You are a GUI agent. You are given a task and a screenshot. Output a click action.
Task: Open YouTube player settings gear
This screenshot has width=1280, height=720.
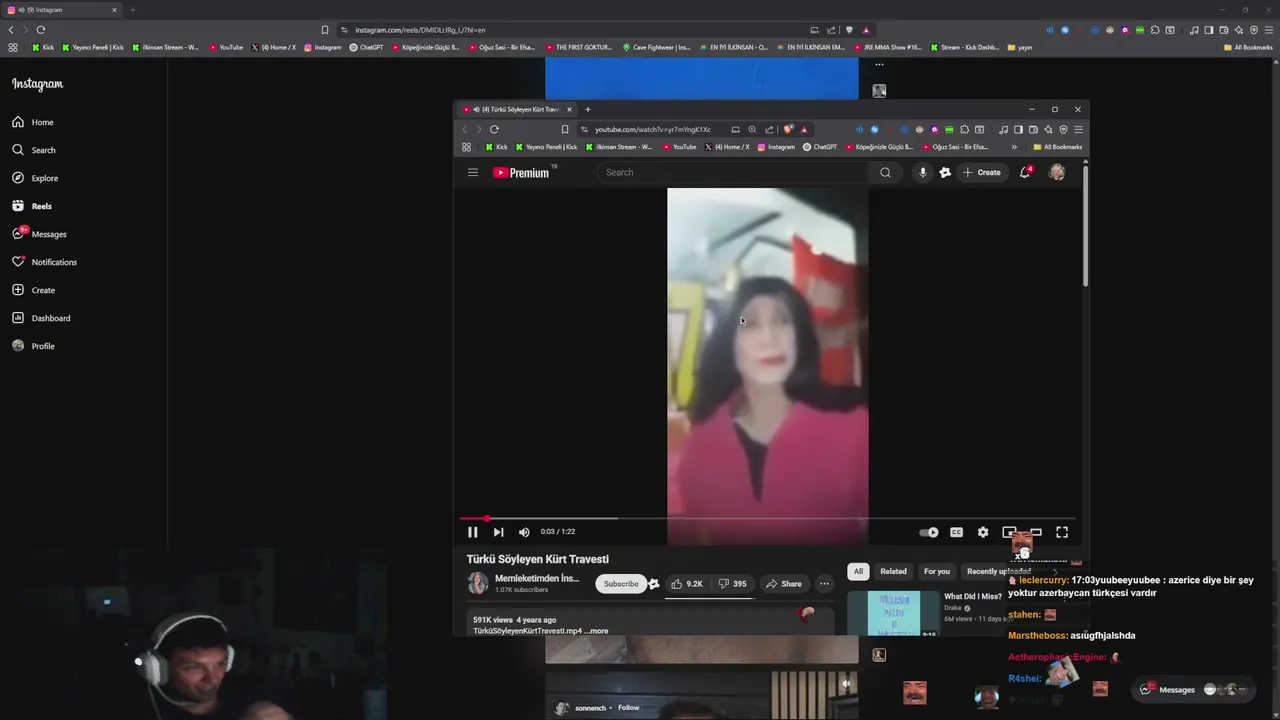(983, 532)
